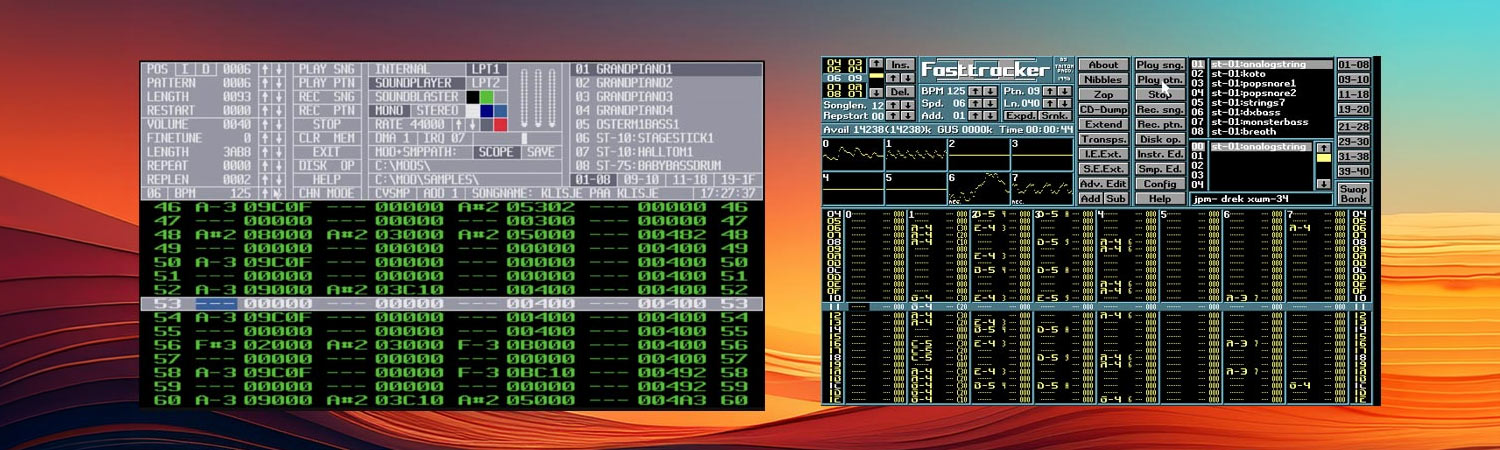Toggle the D delete mode box
The image size is (1500, 450).
[x=207, y=69]
